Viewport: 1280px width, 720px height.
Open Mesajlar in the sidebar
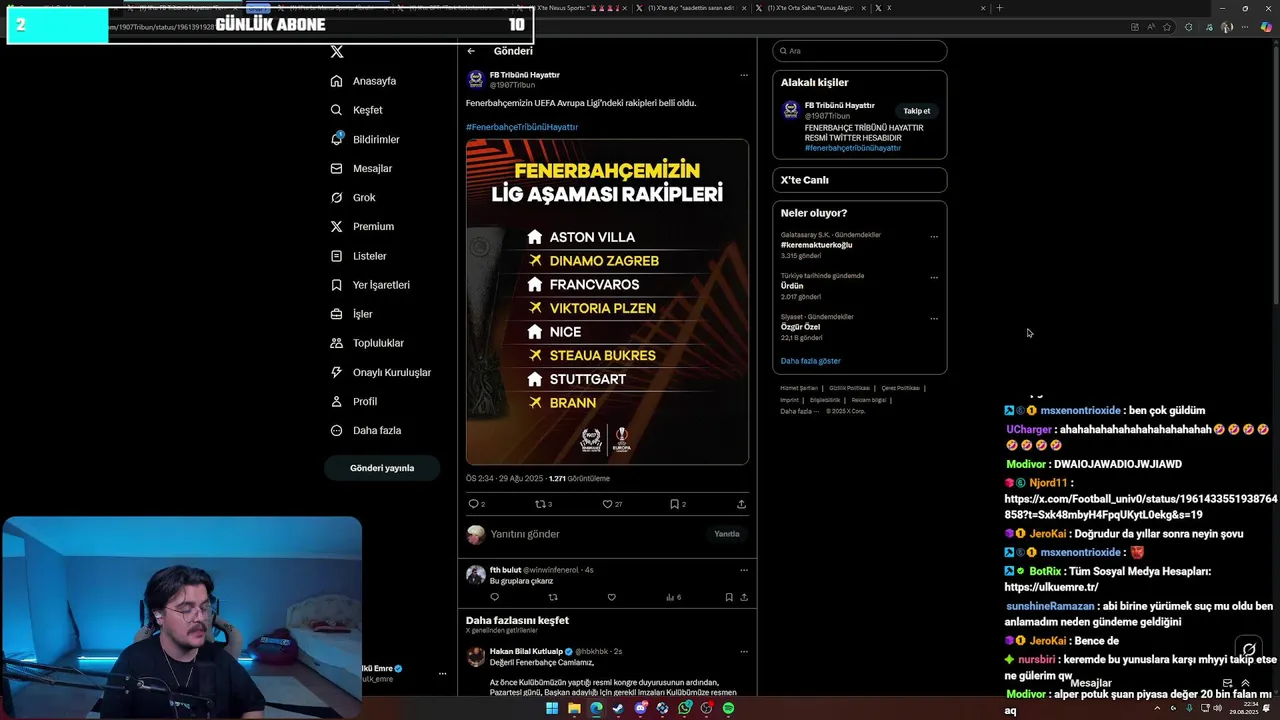click(x=361, y=168)
